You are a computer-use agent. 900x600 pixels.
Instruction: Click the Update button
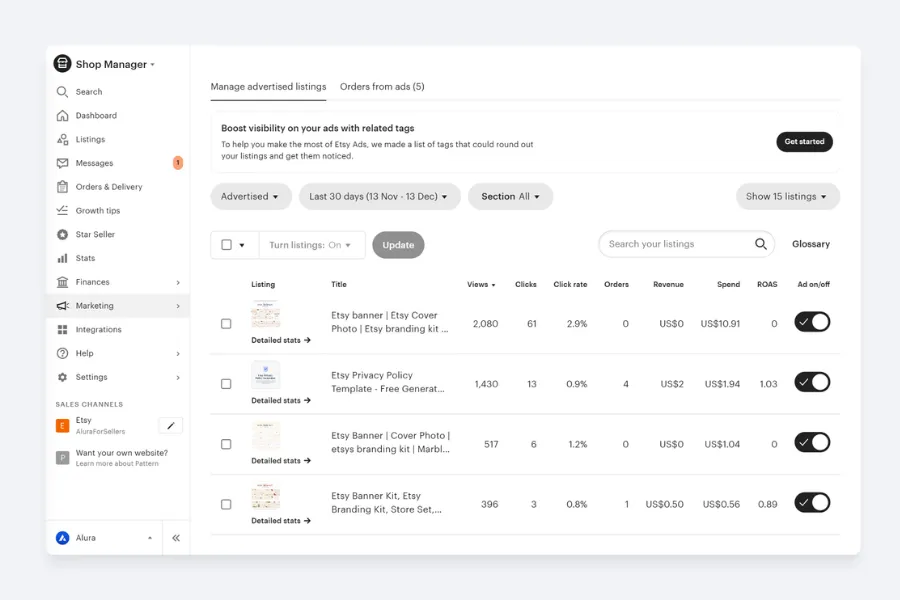(x=398, y=245)
